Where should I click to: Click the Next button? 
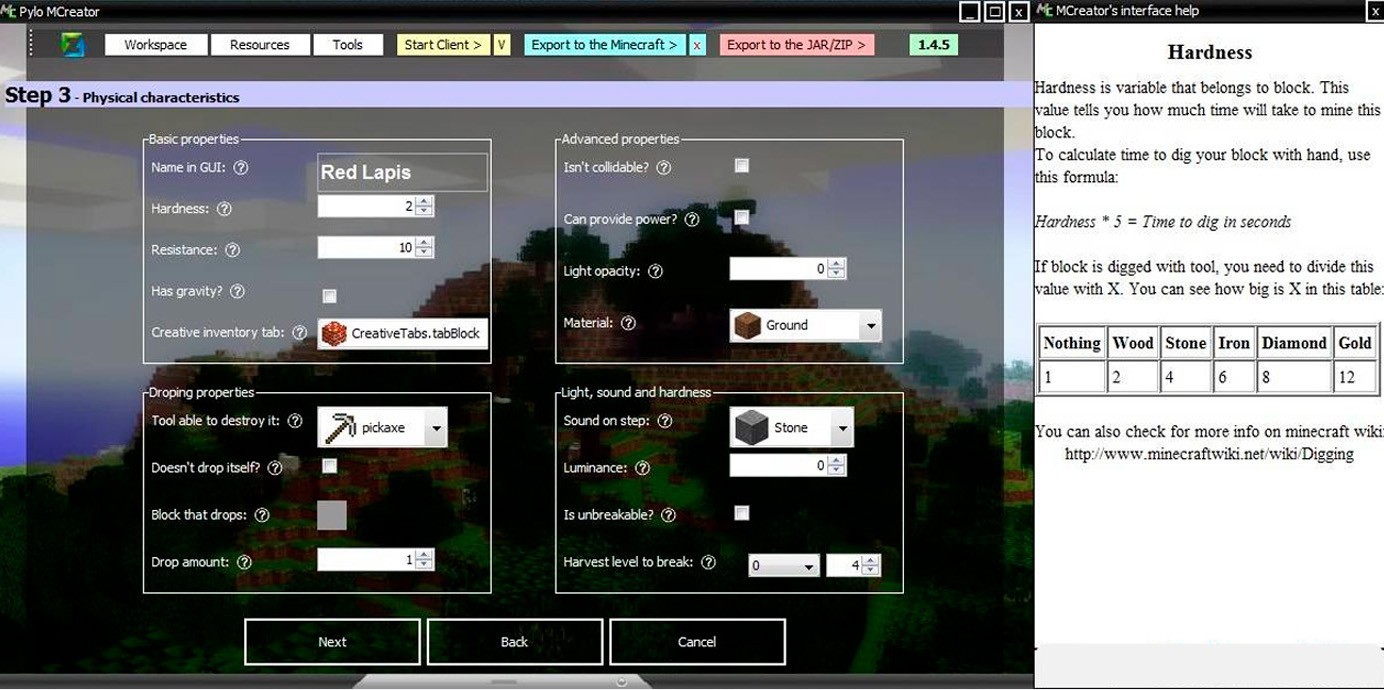(331, 641)
